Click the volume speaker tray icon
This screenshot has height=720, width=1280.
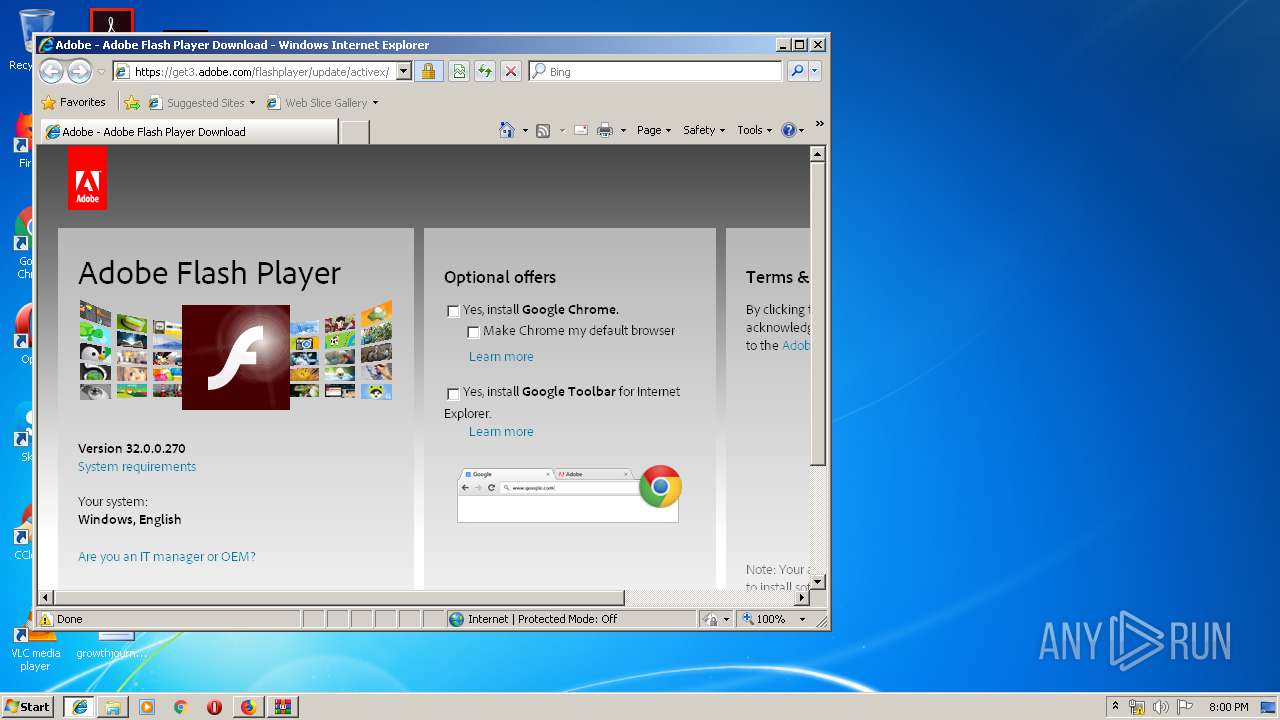(x=1161, y=707)
